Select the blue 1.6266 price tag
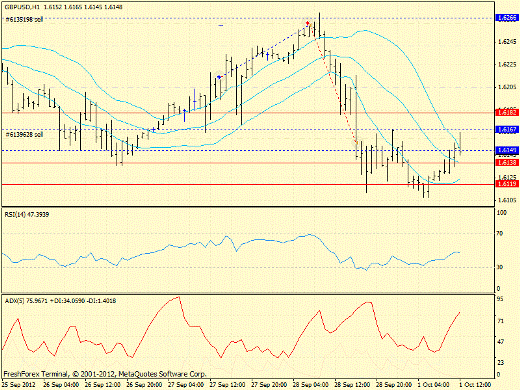 (507, 18)
